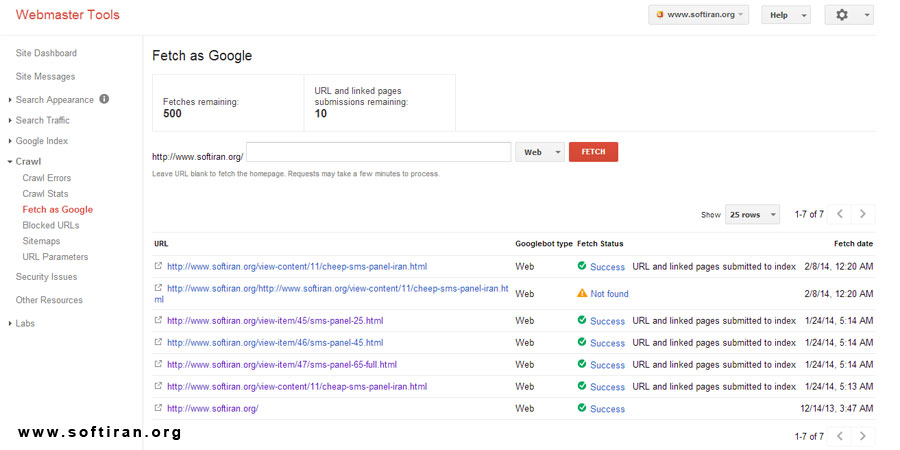Click the Googlebot type column header
The image size is (900, 450).
coord(544,243)
